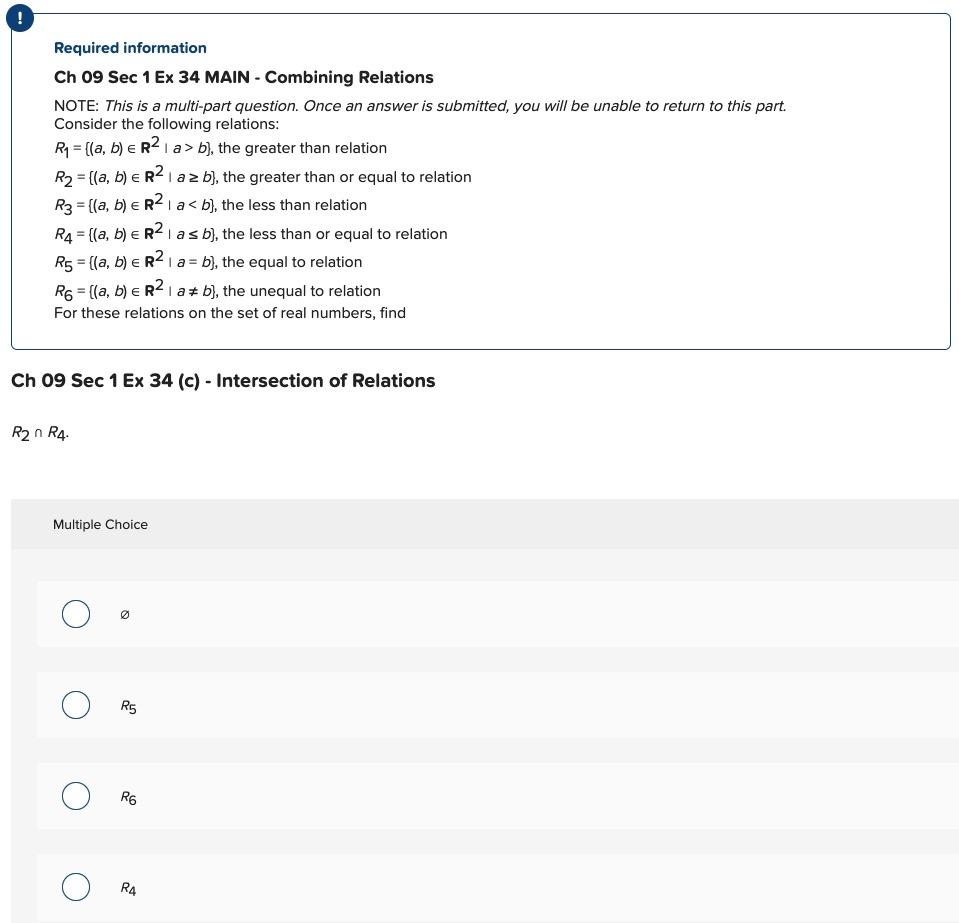Click the R1 greater than relation definition
Screen dimensions: 959x923
tap(220, 147)
